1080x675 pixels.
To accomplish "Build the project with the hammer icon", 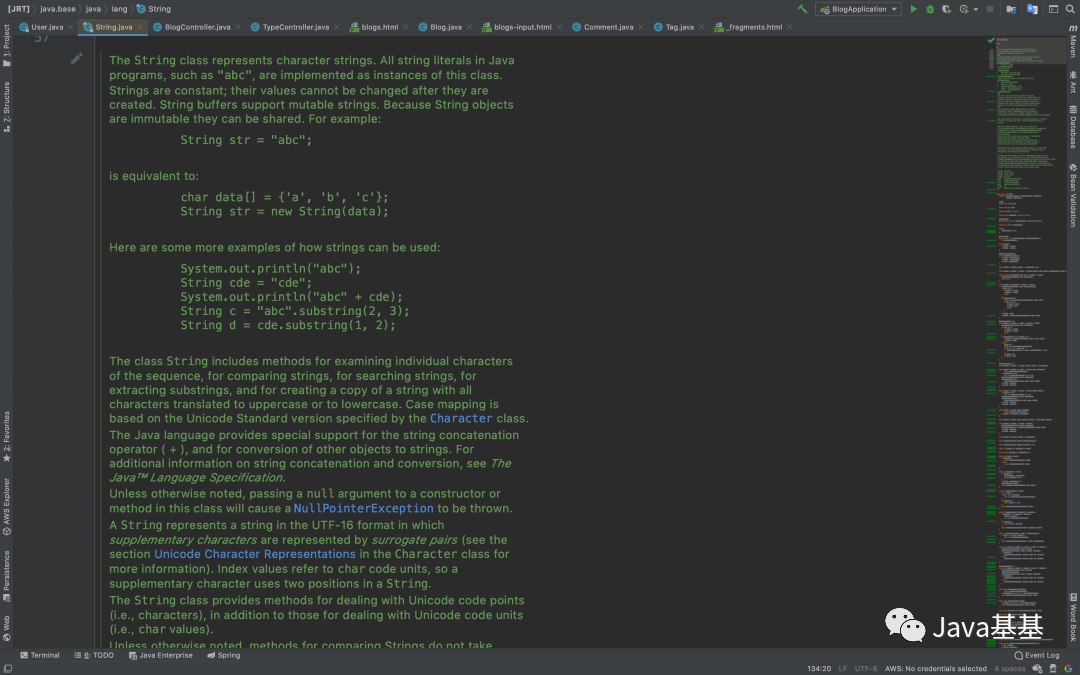I will coord(802,9).
